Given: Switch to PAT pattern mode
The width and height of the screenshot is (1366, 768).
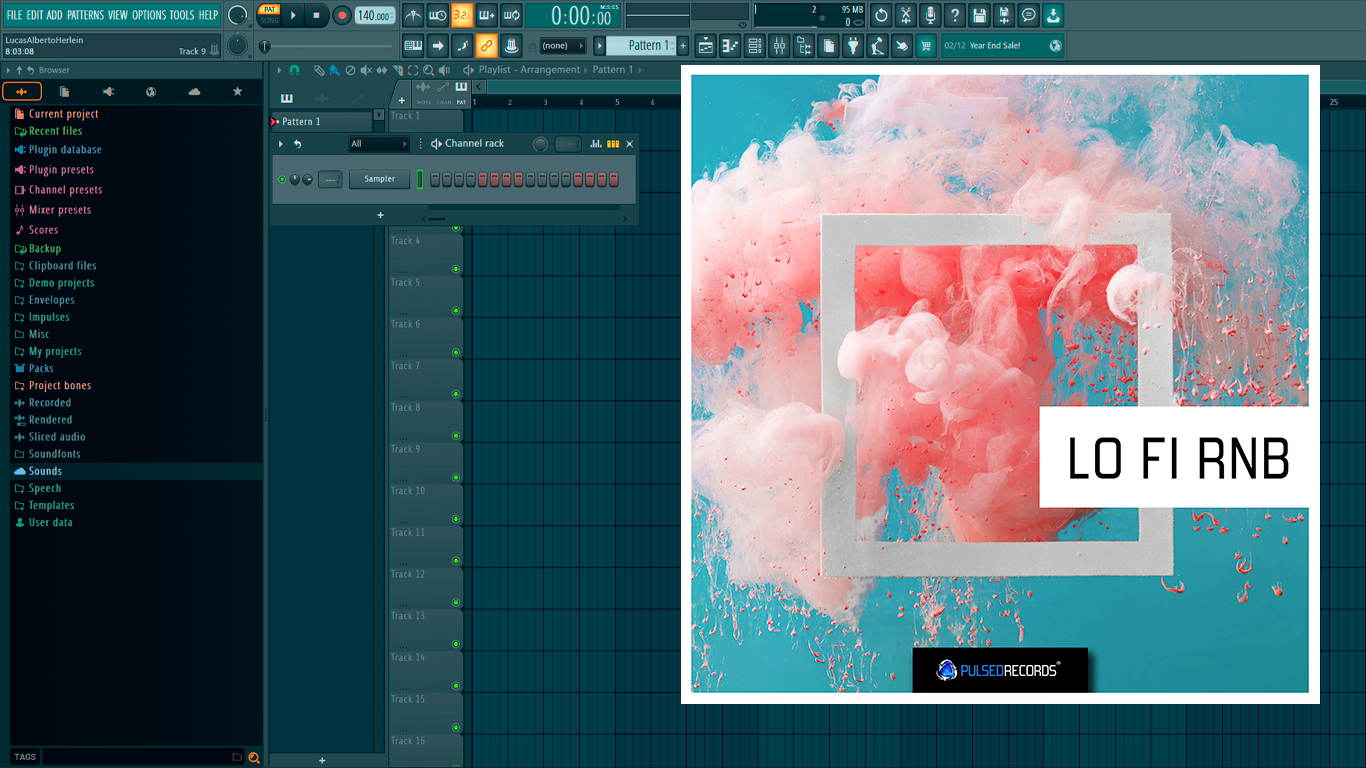Looking at the screenshot, I should 270,9.
